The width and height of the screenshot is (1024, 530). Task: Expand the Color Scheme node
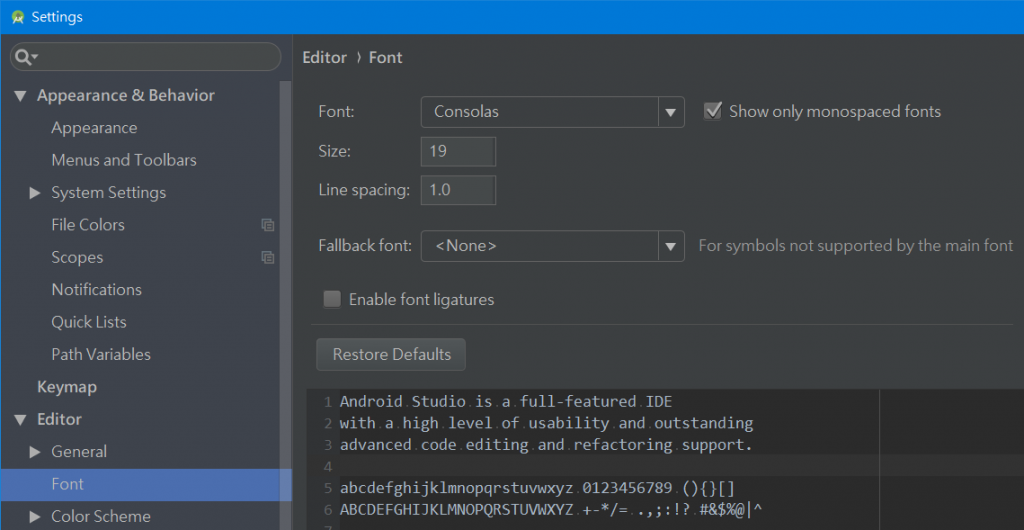35,517
